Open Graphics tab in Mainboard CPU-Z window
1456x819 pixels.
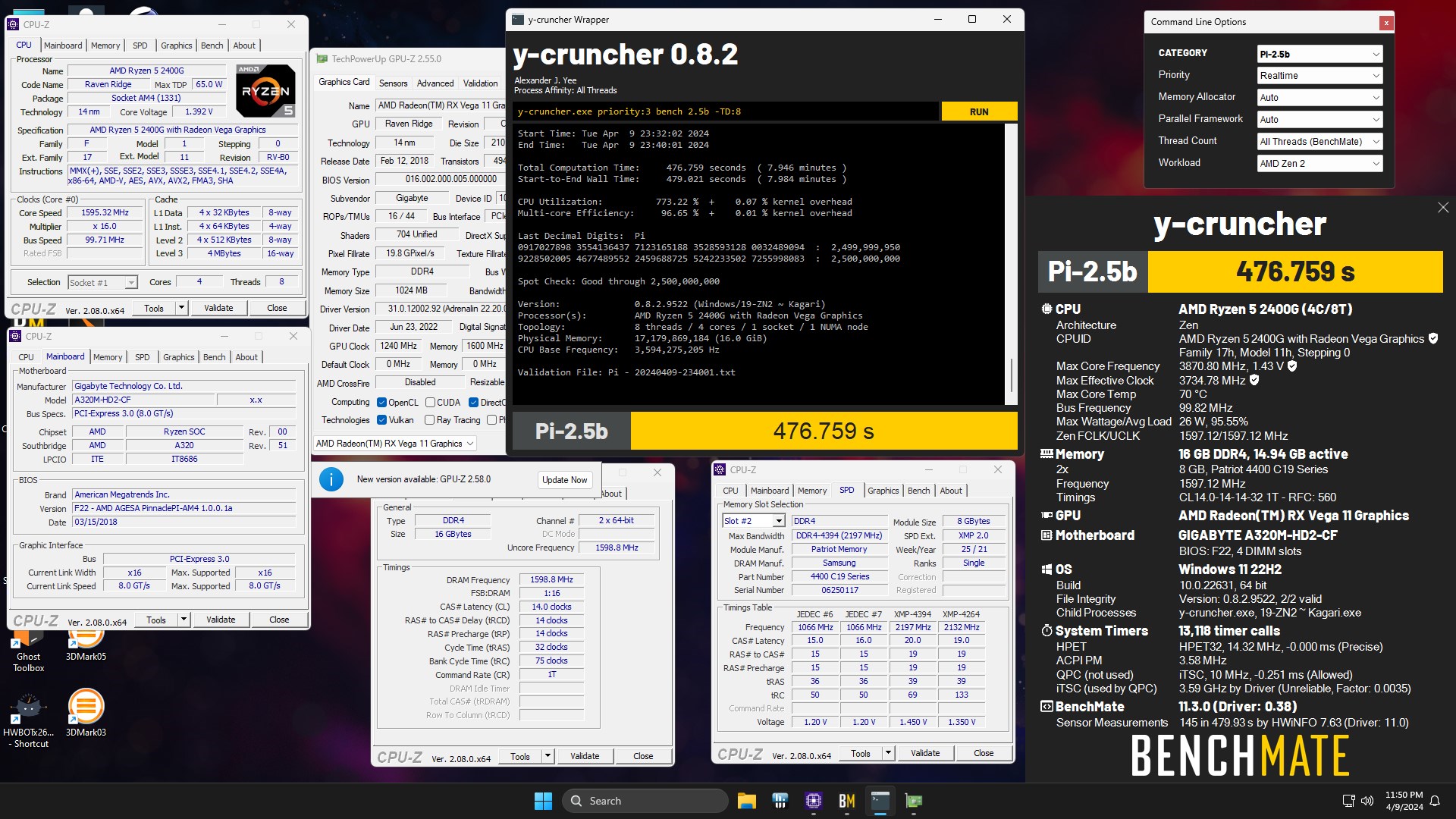179,357
